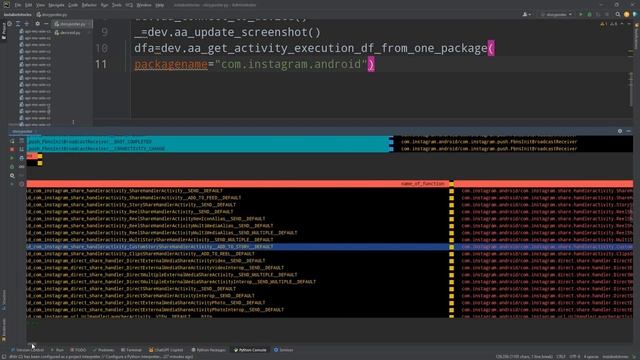
Task: Open the View menu
Action: [x=40, y=5]
